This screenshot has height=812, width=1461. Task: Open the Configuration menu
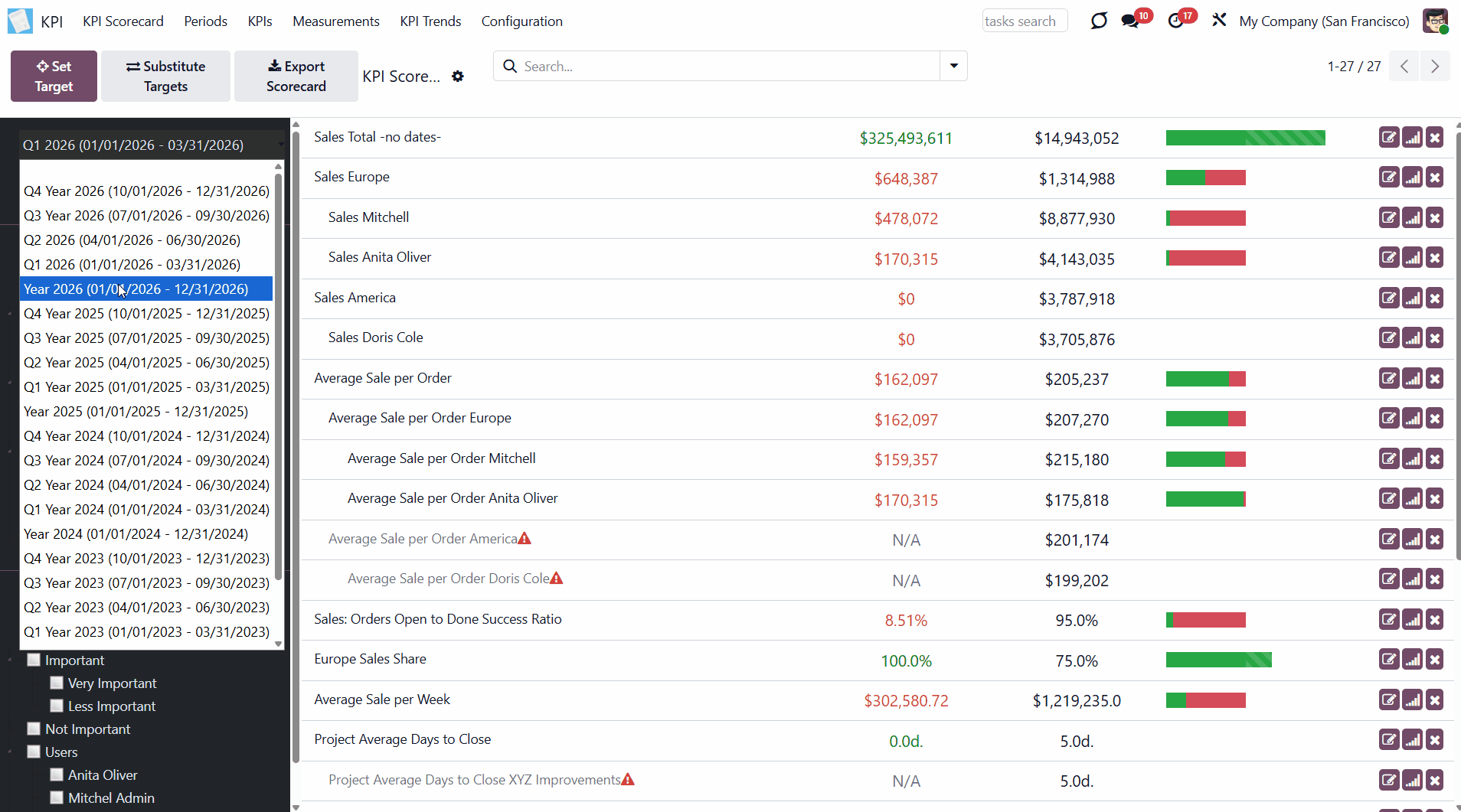(x=521, y=21)
